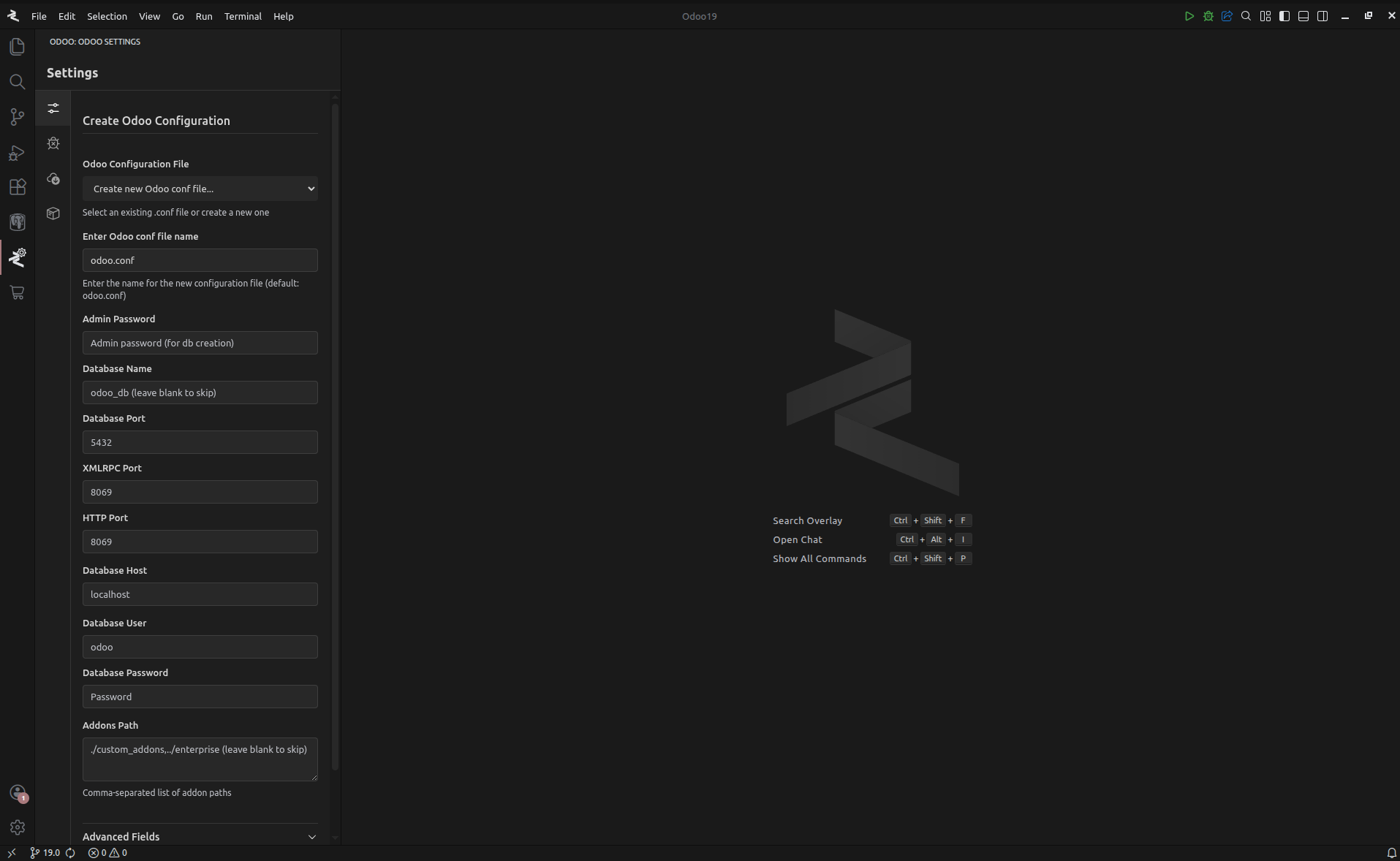Open the Terminal menu

point(243,16)
